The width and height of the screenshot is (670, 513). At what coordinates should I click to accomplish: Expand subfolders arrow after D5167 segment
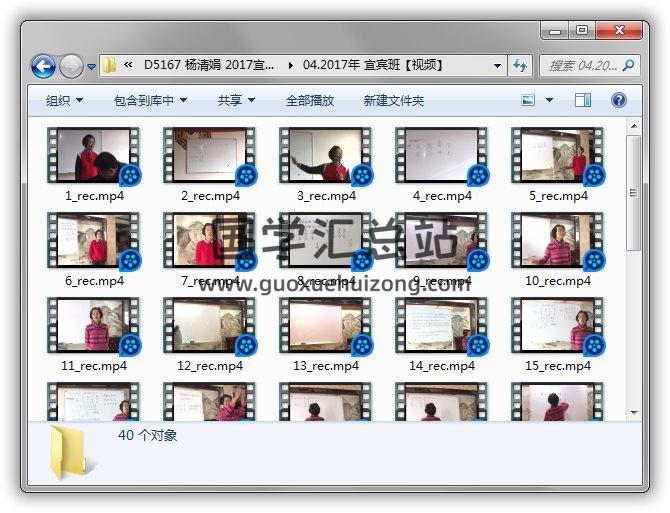coord(291,65)
